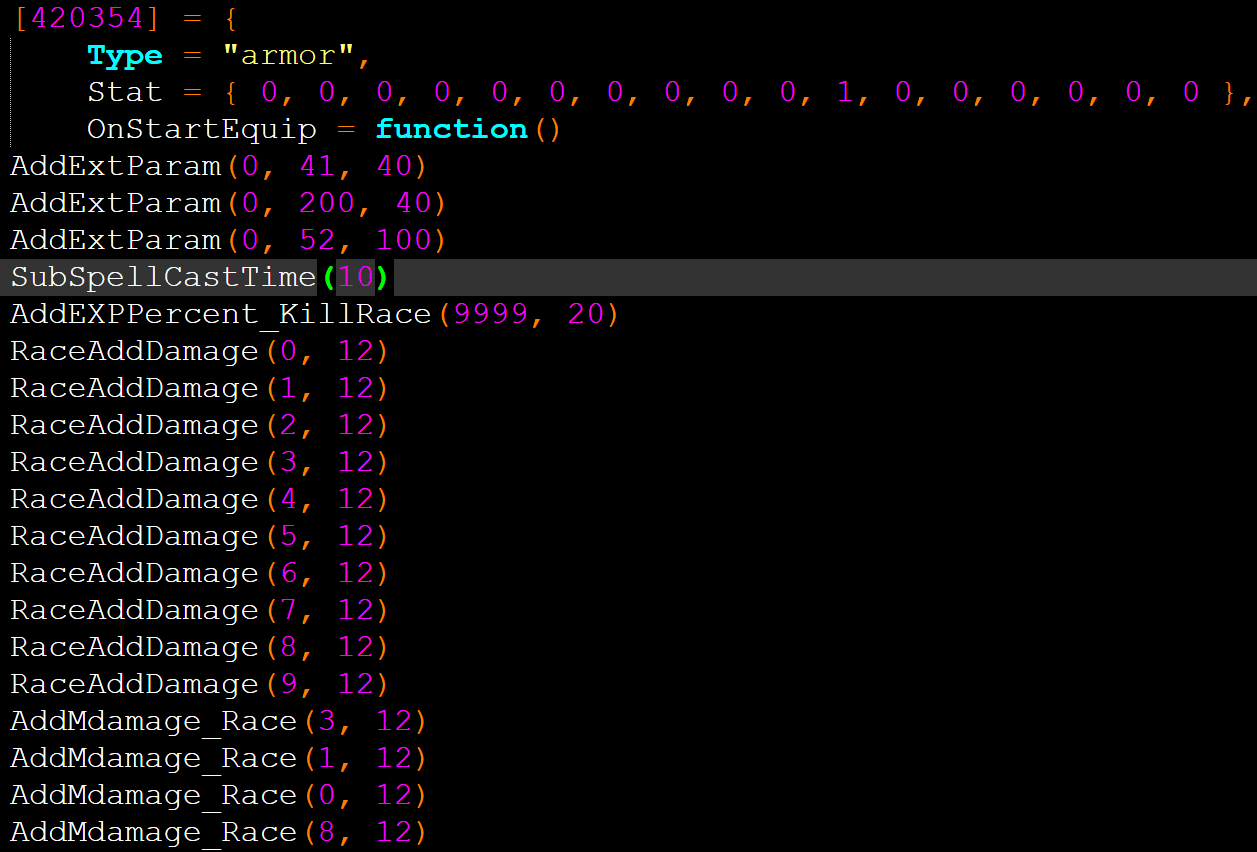
Task: Place cursor on the Type keyword
Action: pos(125,55)
